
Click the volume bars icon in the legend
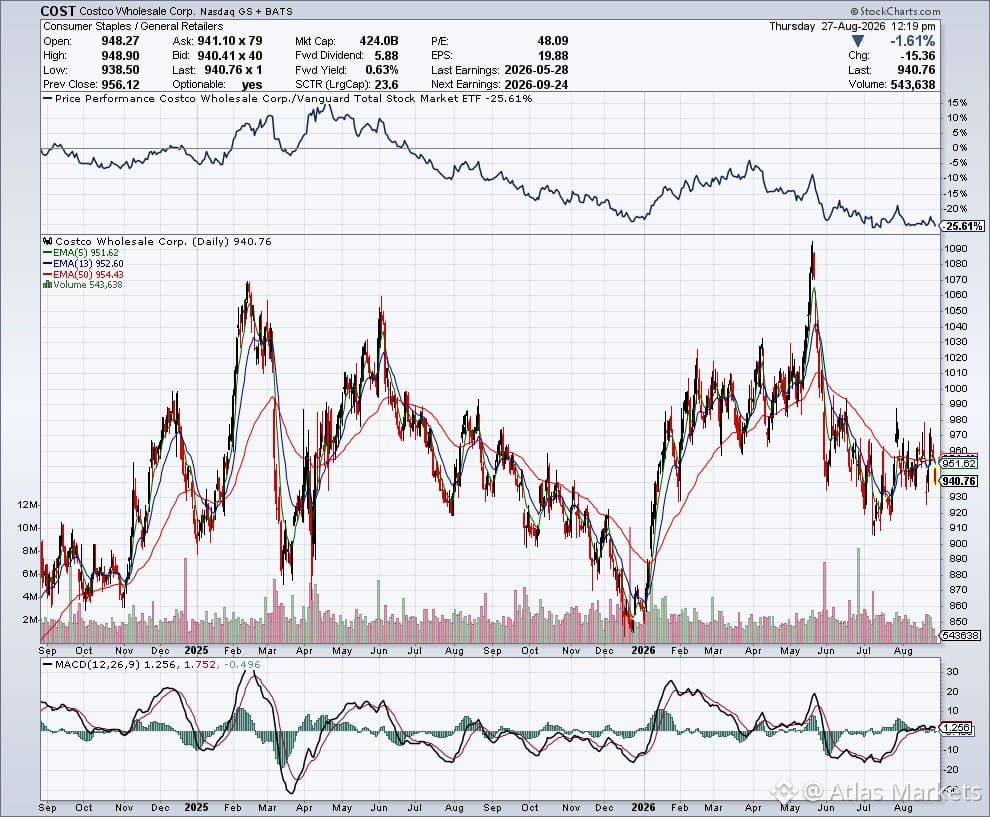tap(47, 285)
